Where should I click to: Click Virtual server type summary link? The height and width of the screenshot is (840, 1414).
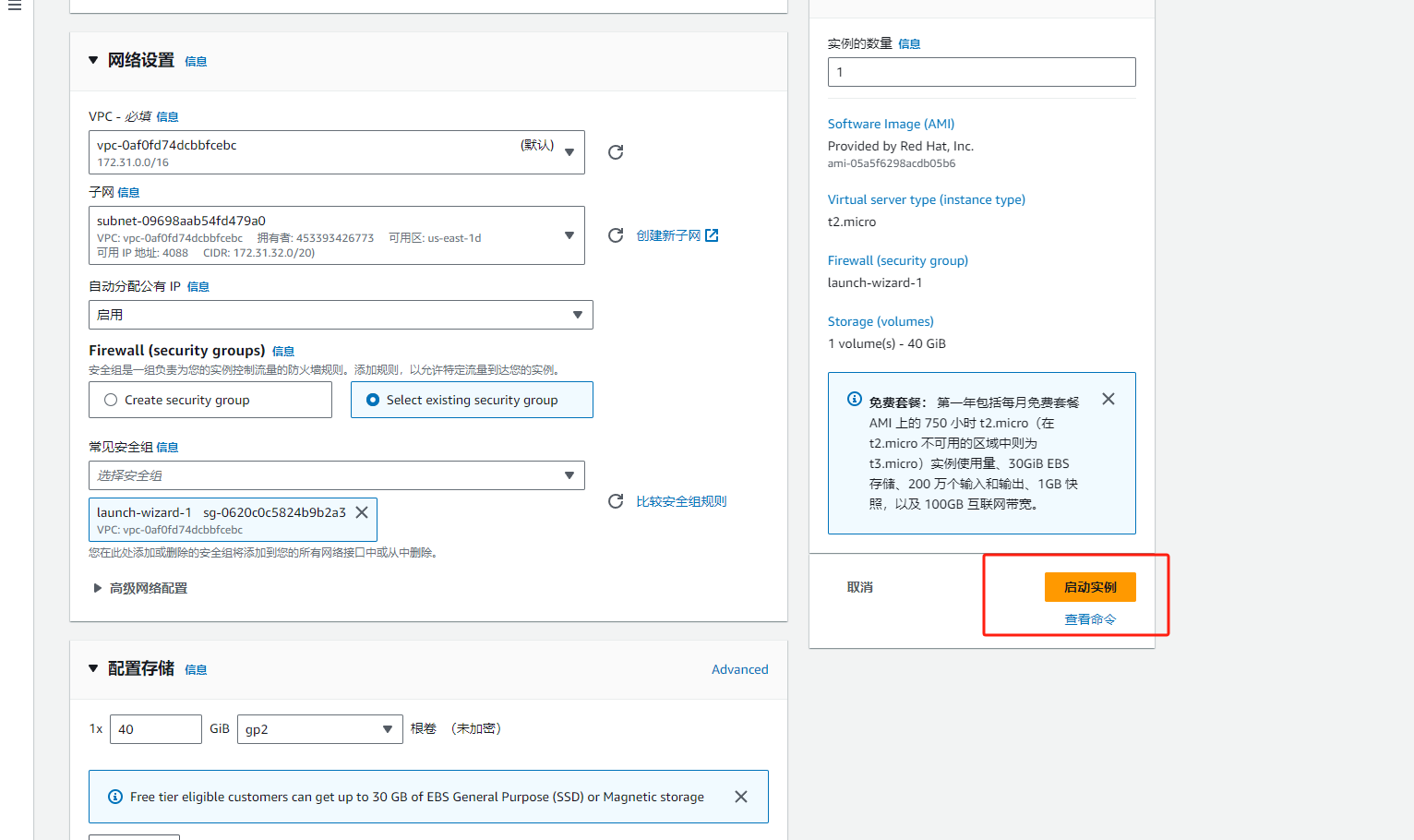(x=926, y=199)
